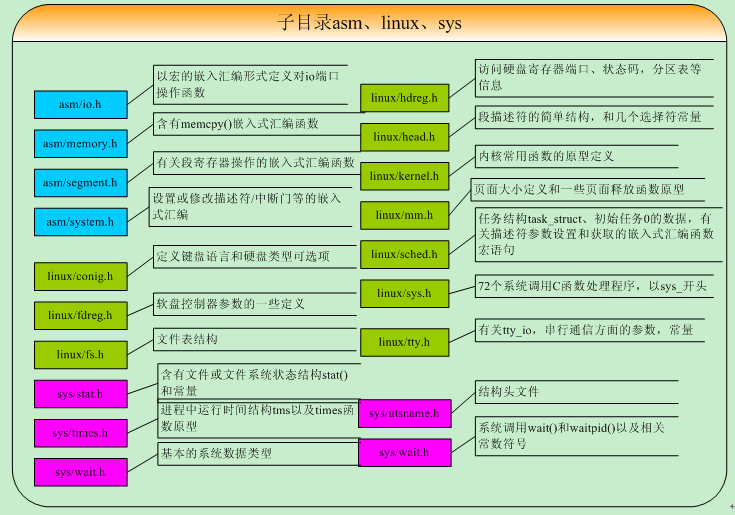Image resolution: width=735 pixels, height=515 pixels.
Task: Click the sys/utsname.h magenta box
Action: 405,413
